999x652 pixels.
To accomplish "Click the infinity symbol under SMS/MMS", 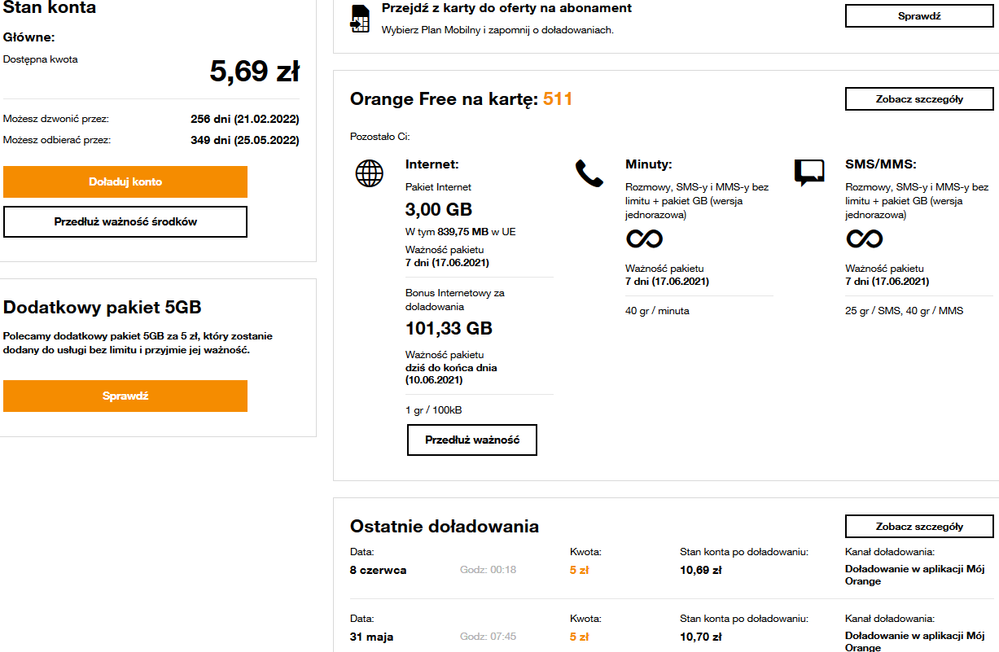I will tap(864, 239).
